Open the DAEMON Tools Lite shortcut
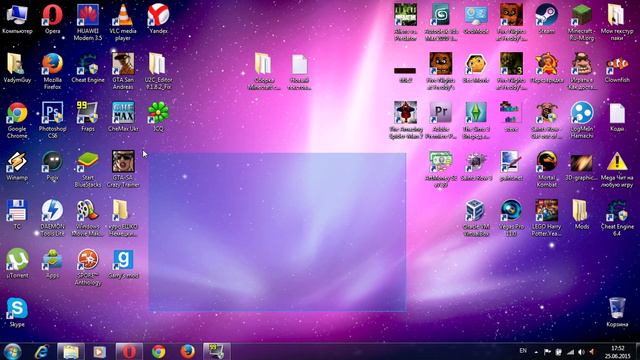640x360 pixels. click(x=52, y=218)
